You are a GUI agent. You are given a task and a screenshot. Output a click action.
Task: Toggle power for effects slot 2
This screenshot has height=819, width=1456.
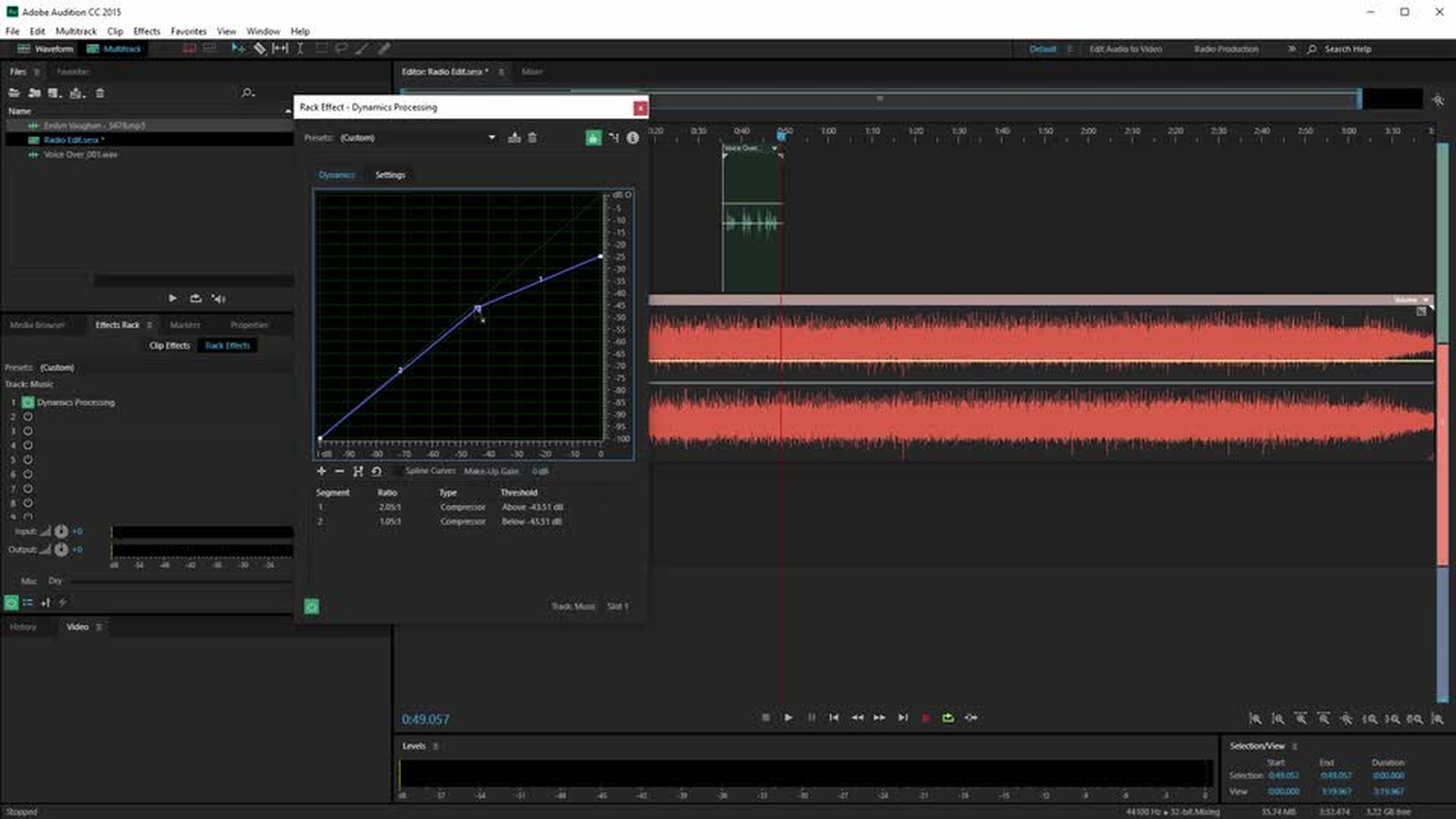pos(28,416)
